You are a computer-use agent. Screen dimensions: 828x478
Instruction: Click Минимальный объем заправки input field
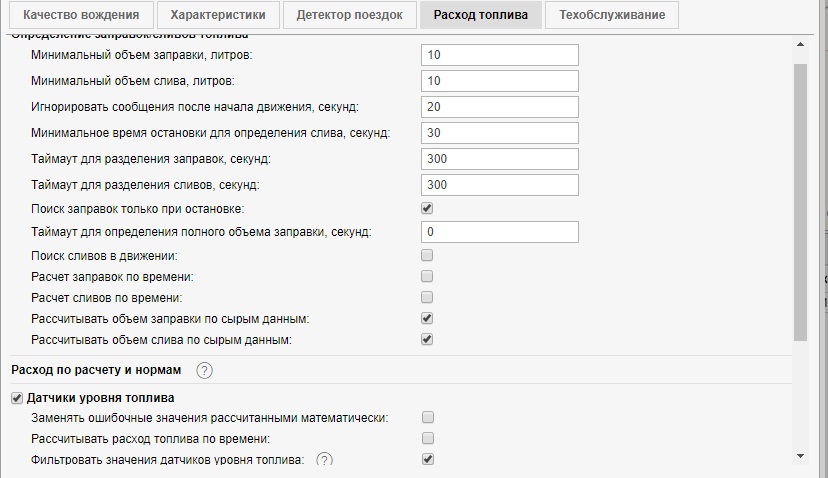(x=499, y=55)
